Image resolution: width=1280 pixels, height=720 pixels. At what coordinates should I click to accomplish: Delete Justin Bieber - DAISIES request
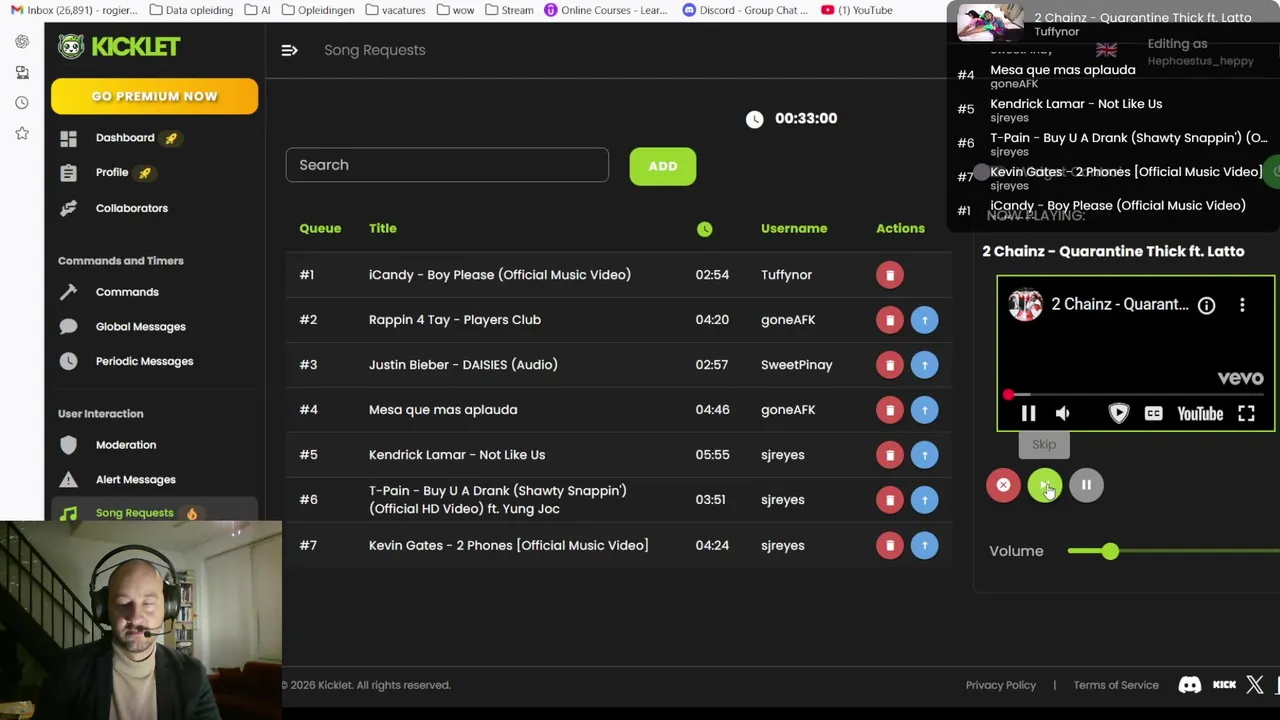pyautogui.click(x=889, y=365)
